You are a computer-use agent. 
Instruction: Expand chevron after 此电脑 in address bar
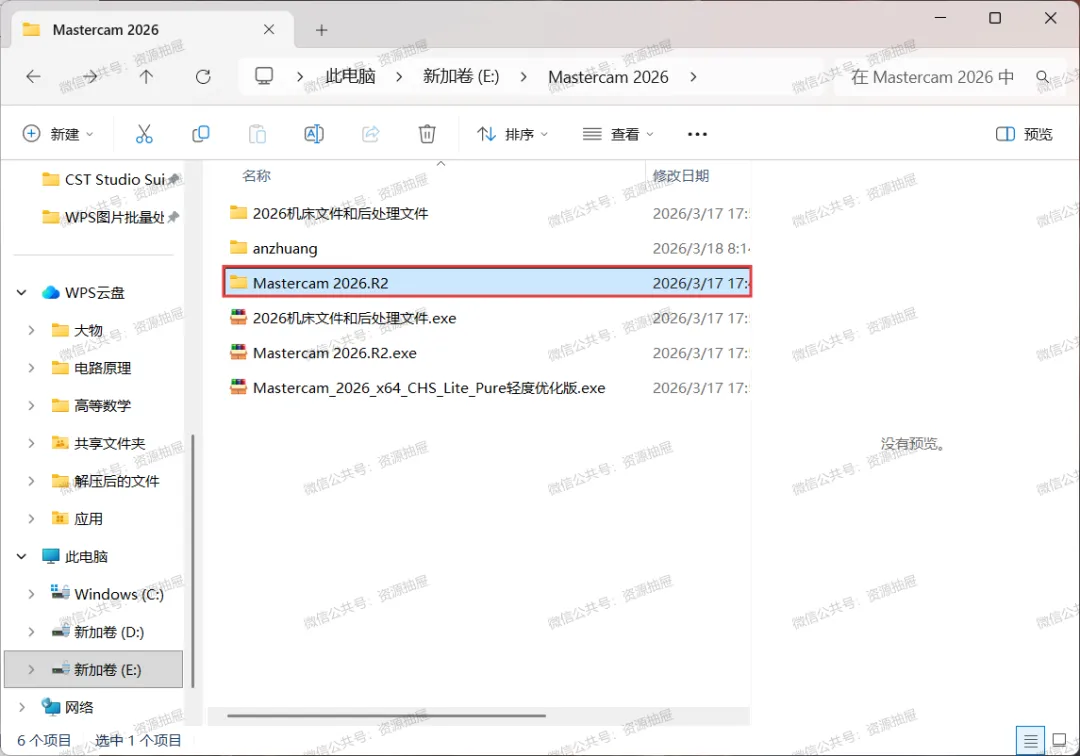[x=399, y=76]
